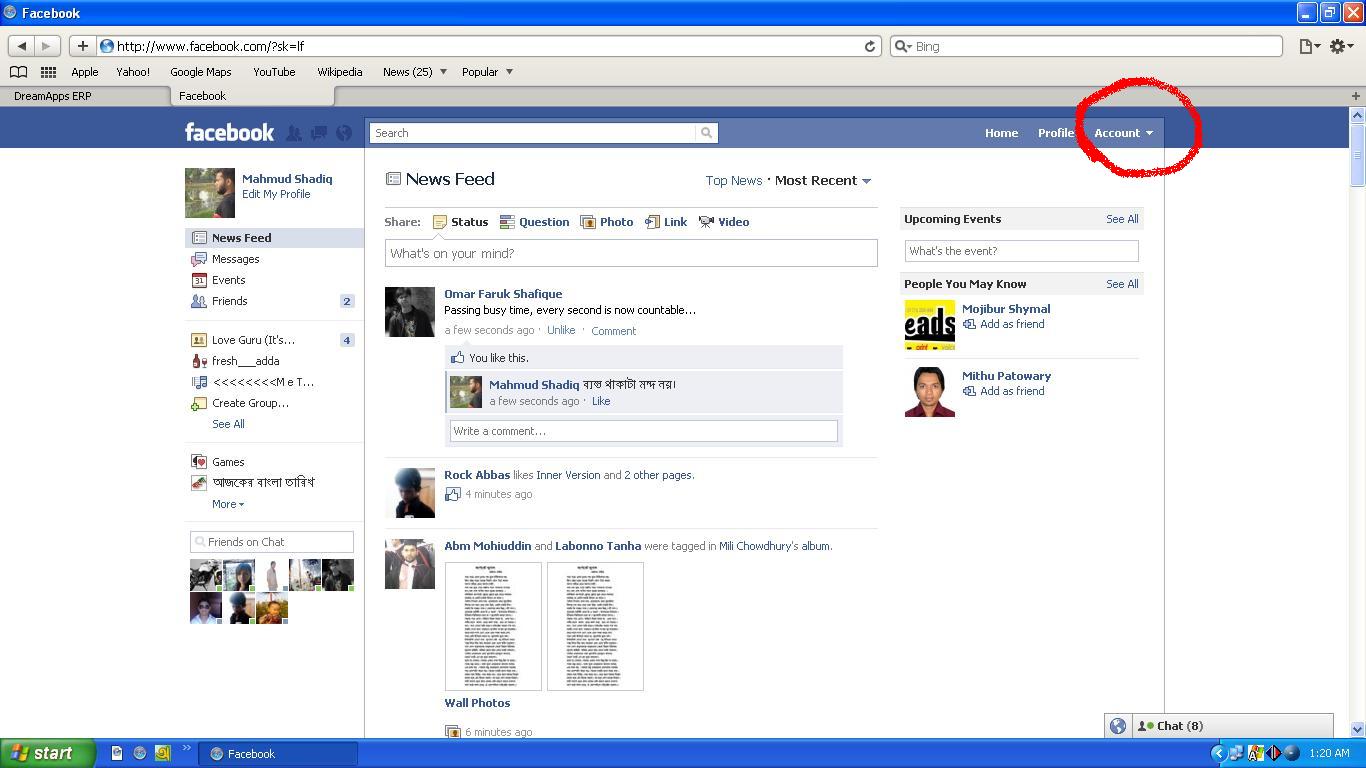This screenshot has height=768, width=1366.
Task: Click the Write a comment field
Action: (x=643, y=431)
